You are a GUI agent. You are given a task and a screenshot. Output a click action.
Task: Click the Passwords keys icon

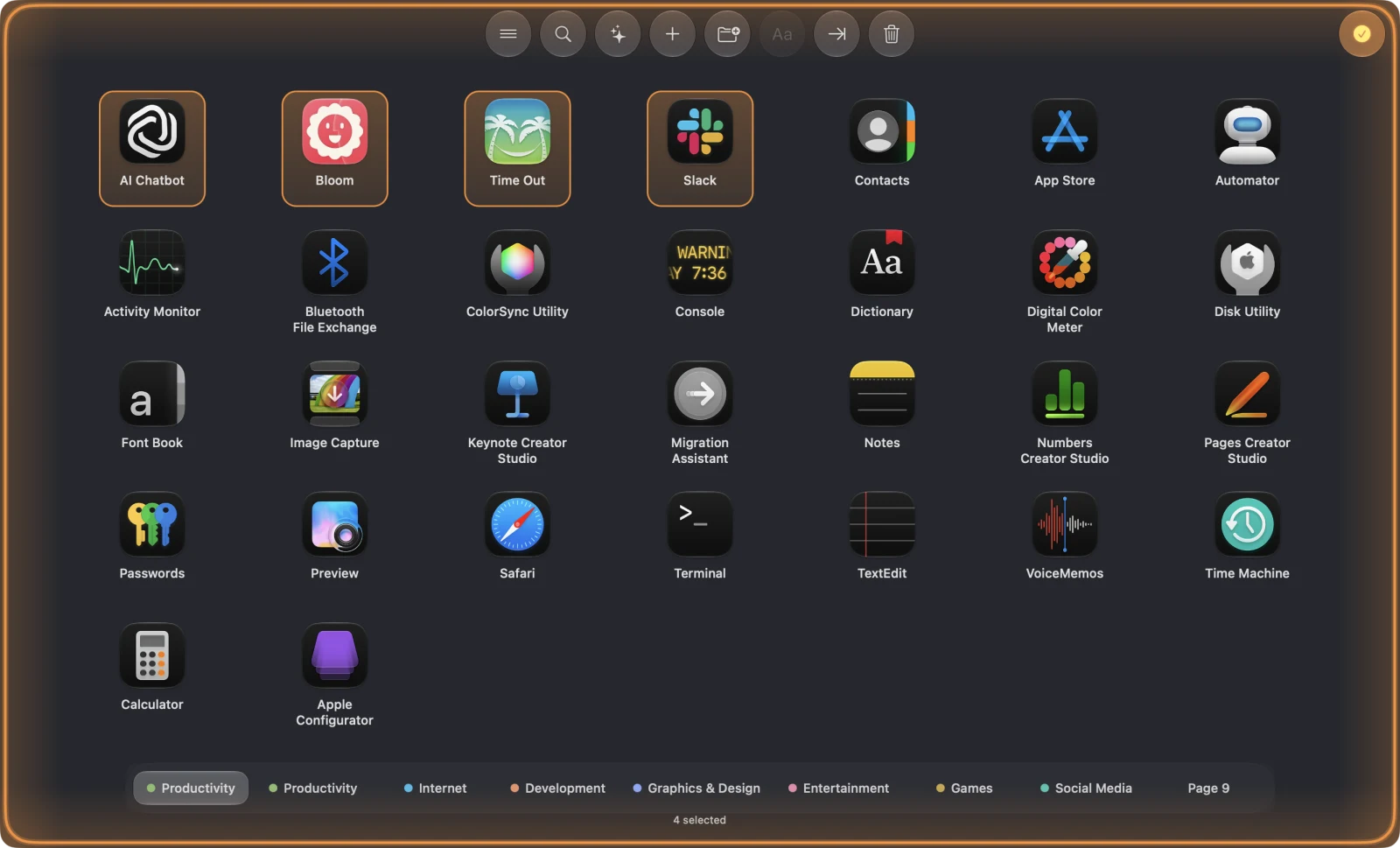tap(152, 524)
